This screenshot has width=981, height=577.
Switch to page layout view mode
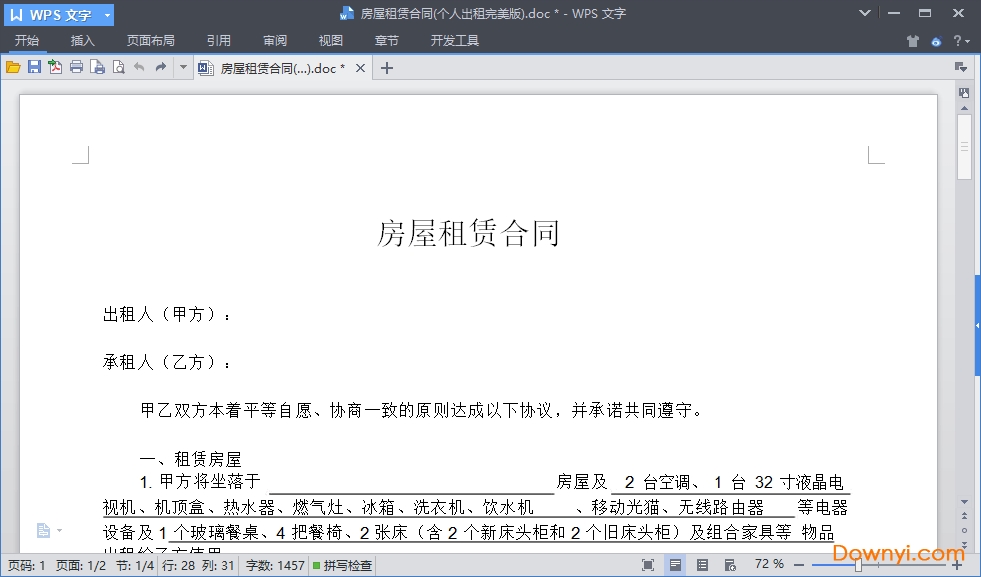tap(676, 565)
